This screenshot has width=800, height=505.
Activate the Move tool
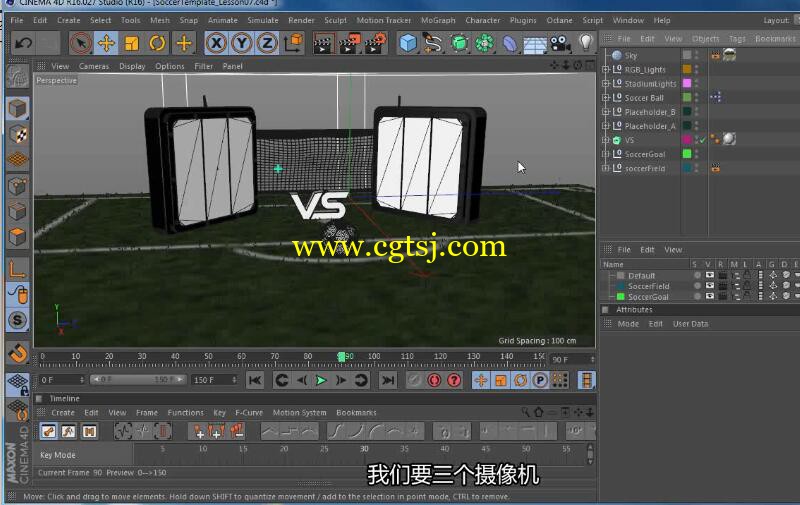pyautogui.click(x=106, y=43)
